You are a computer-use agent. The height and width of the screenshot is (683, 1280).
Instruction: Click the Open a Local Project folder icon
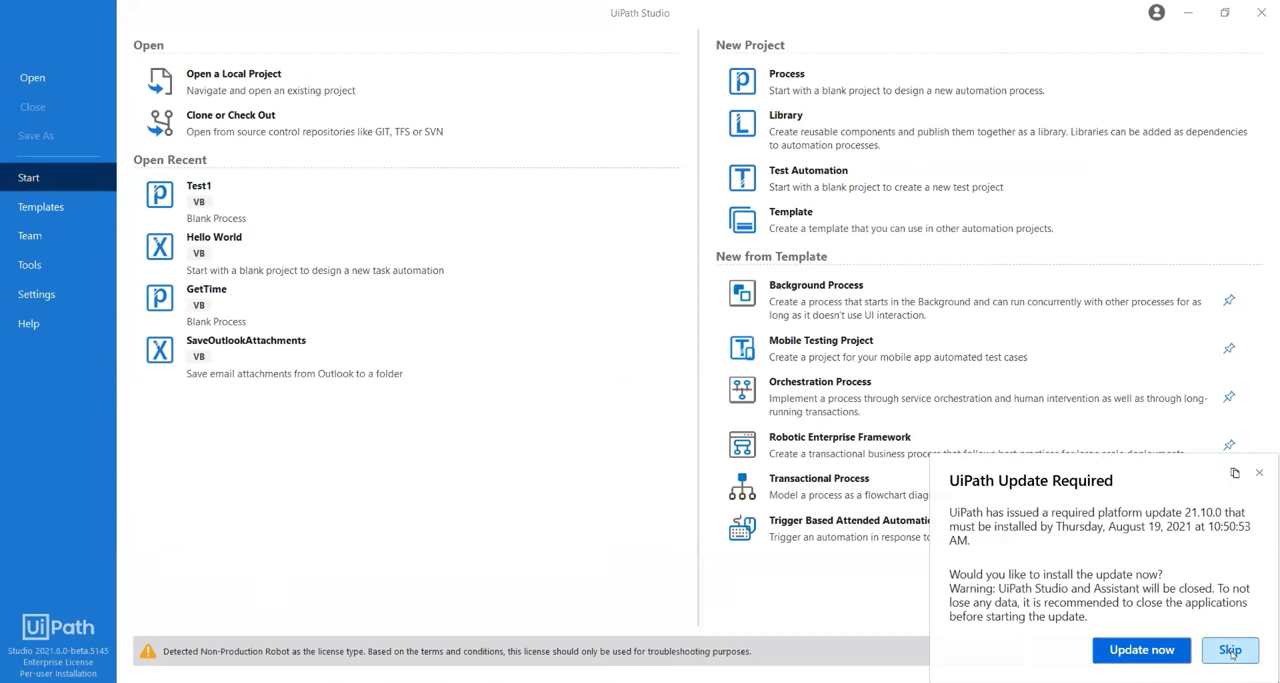(160, 81)
